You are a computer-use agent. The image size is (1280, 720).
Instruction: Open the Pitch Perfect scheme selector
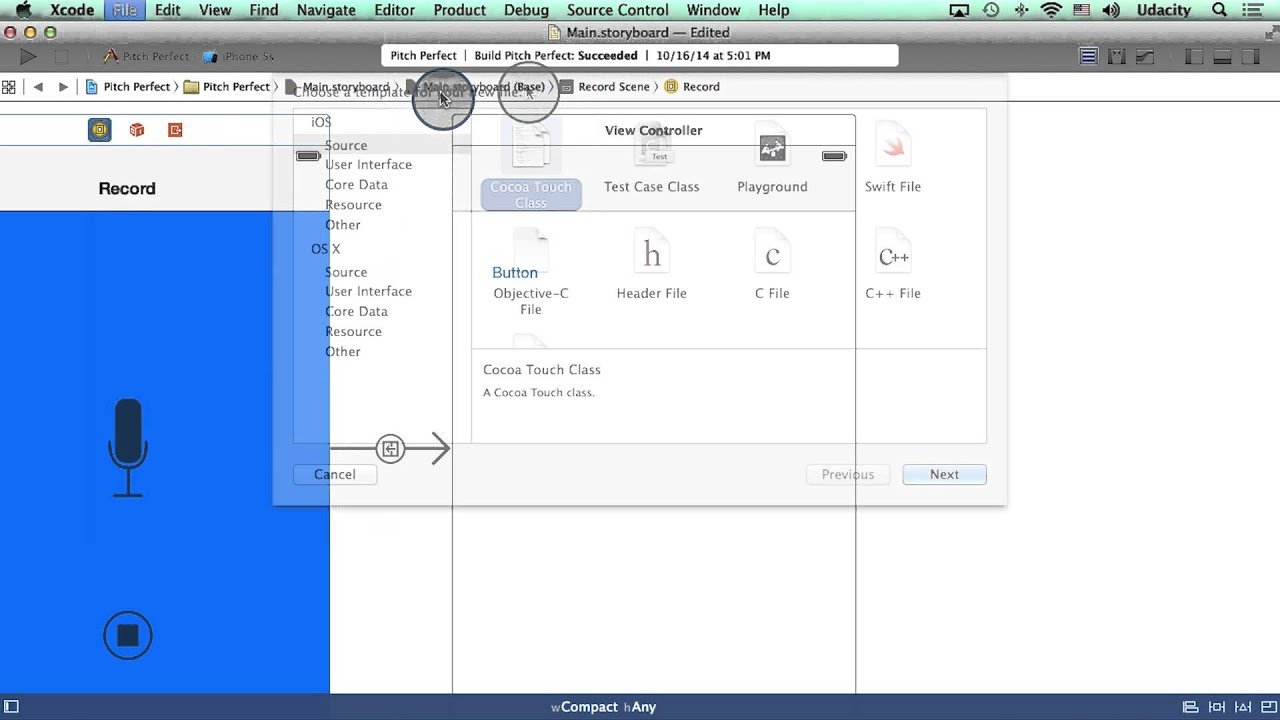[x=146, y=57]
